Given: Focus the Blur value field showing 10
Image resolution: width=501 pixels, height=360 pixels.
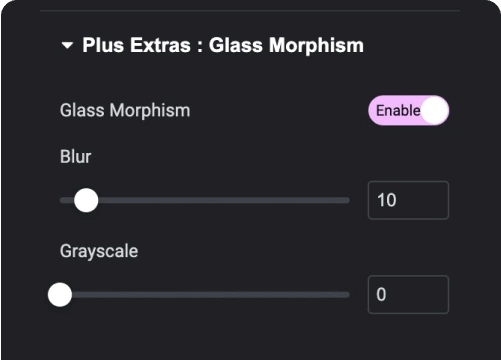Looking at the screenshot, I should pos(408,200).
